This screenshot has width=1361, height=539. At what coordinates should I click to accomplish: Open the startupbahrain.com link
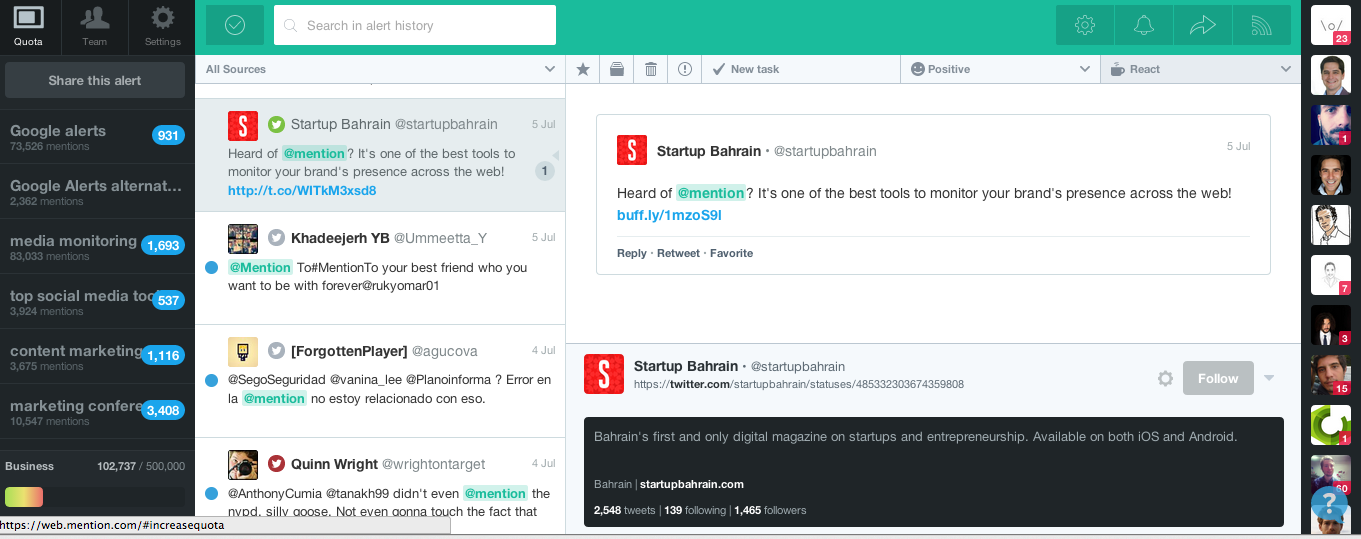tap(691, 484)
